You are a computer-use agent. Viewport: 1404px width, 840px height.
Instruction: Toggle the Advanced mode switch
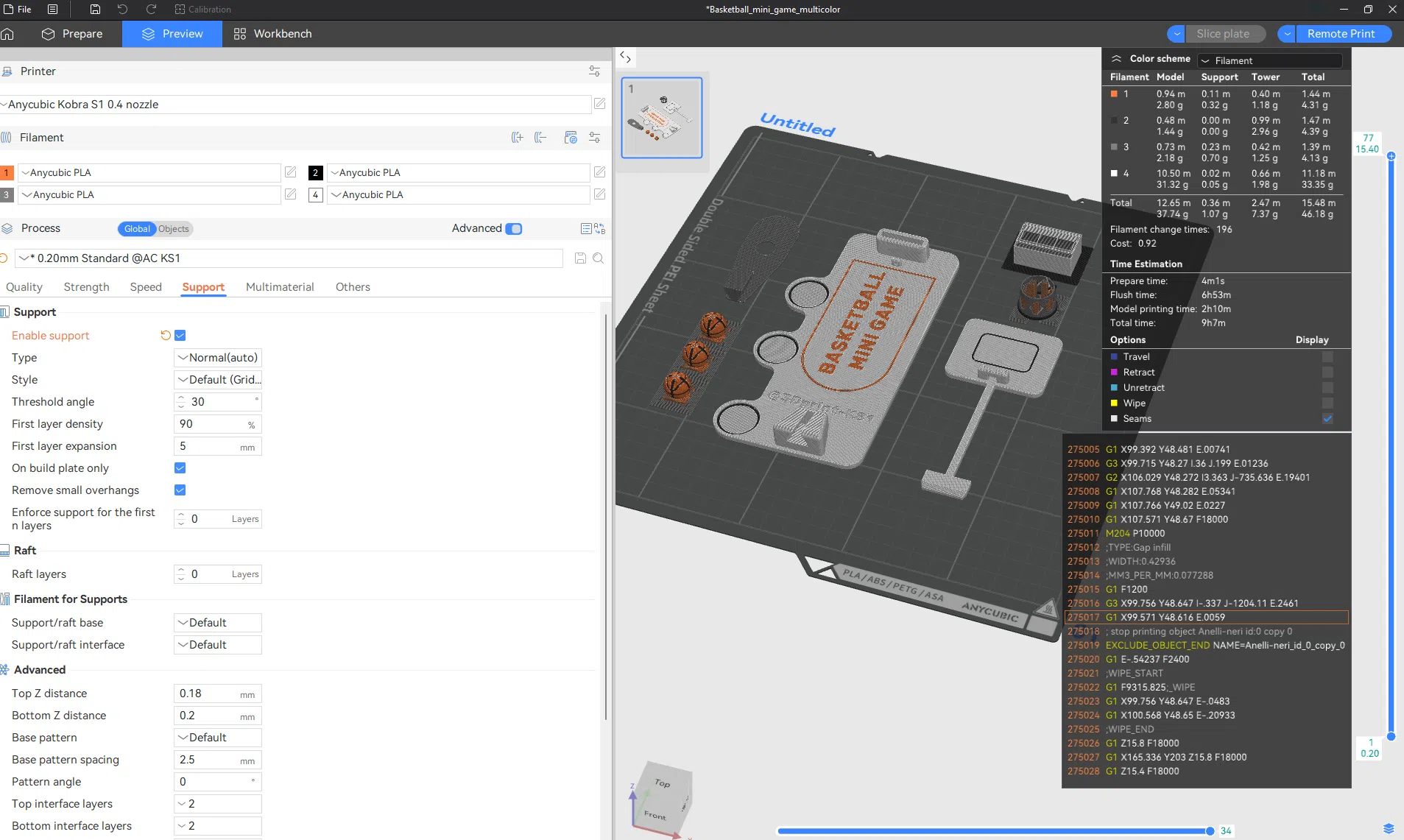click(x=514, y=229)
